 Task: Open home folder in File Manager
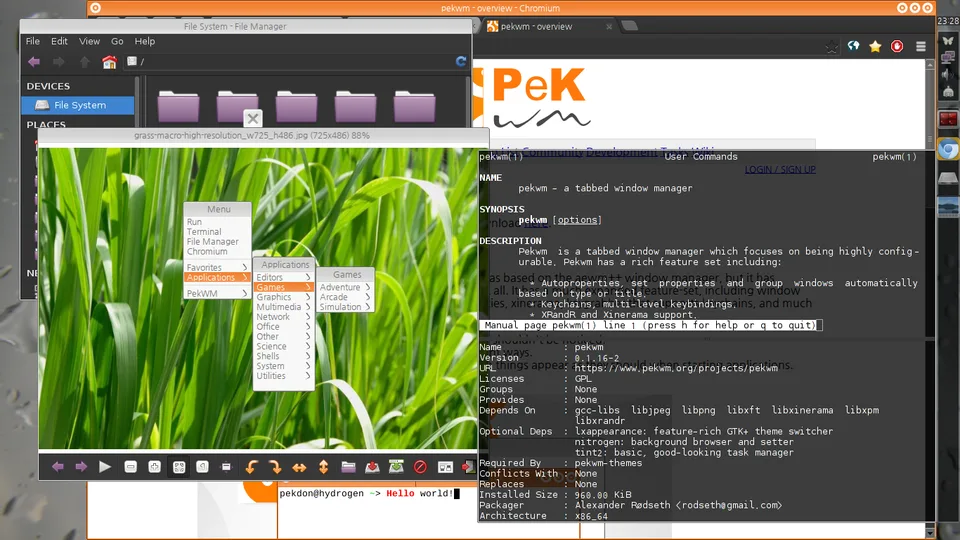109,62
